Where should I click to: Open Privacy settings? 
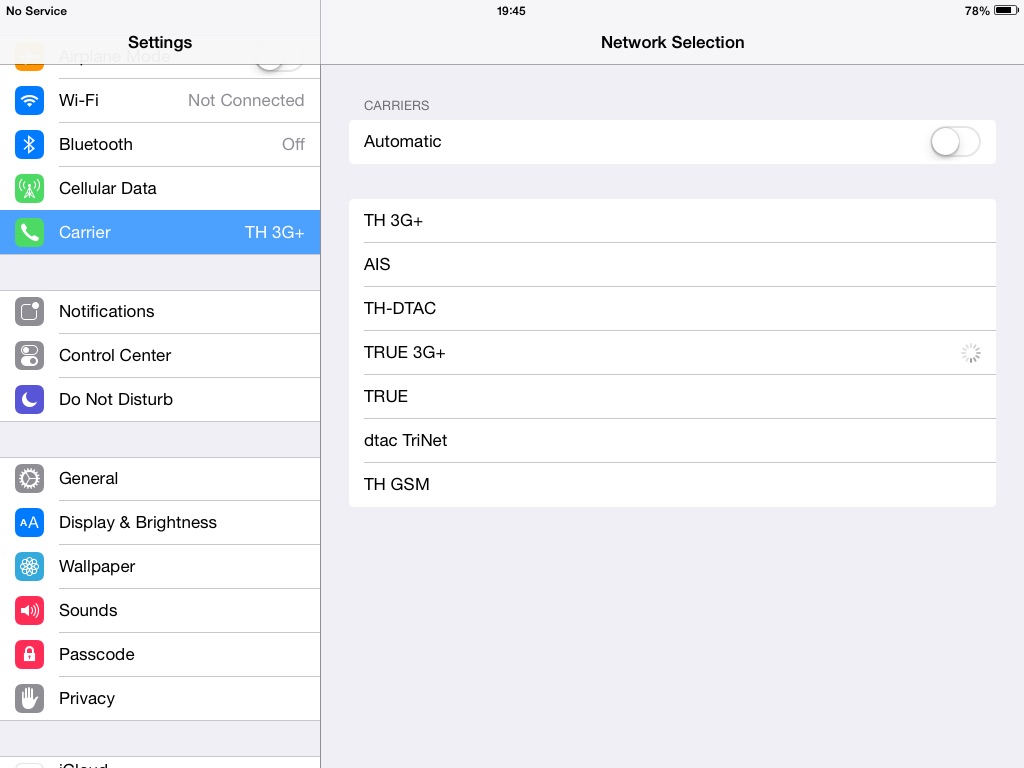(x=160, y=699)
